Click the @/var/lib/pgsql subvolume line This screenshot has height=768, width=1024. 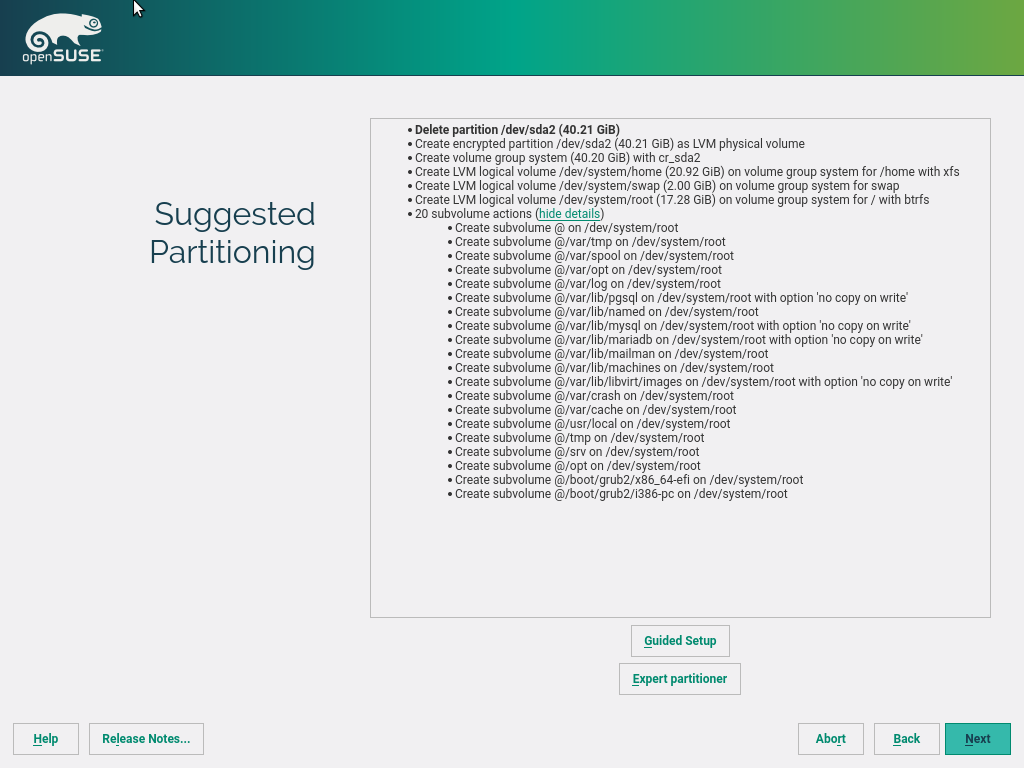click(x=681, y=298)
